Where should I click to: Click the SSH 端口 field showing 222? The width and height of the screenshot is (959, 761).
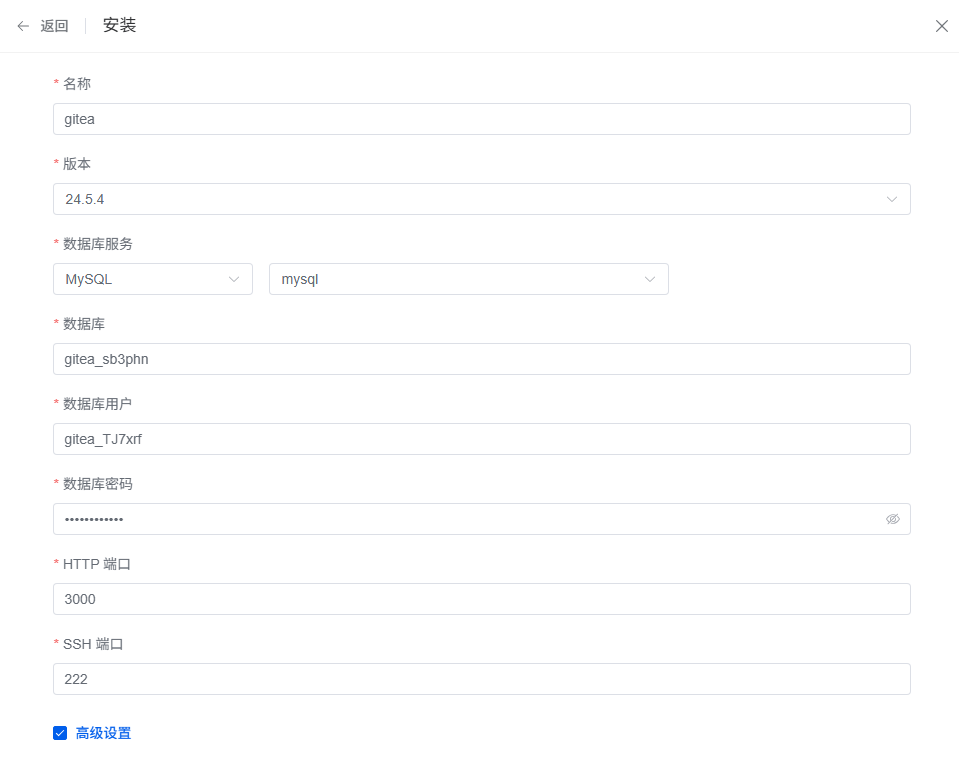pyautogui.click(x=481, y=679)
